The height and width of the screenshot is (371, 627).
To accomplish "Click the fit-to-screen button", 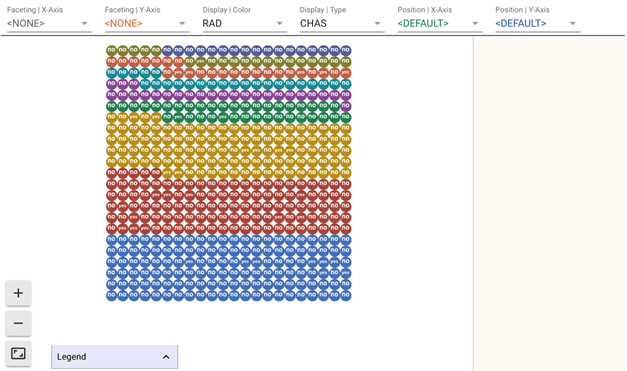I will tap(18, 353).
